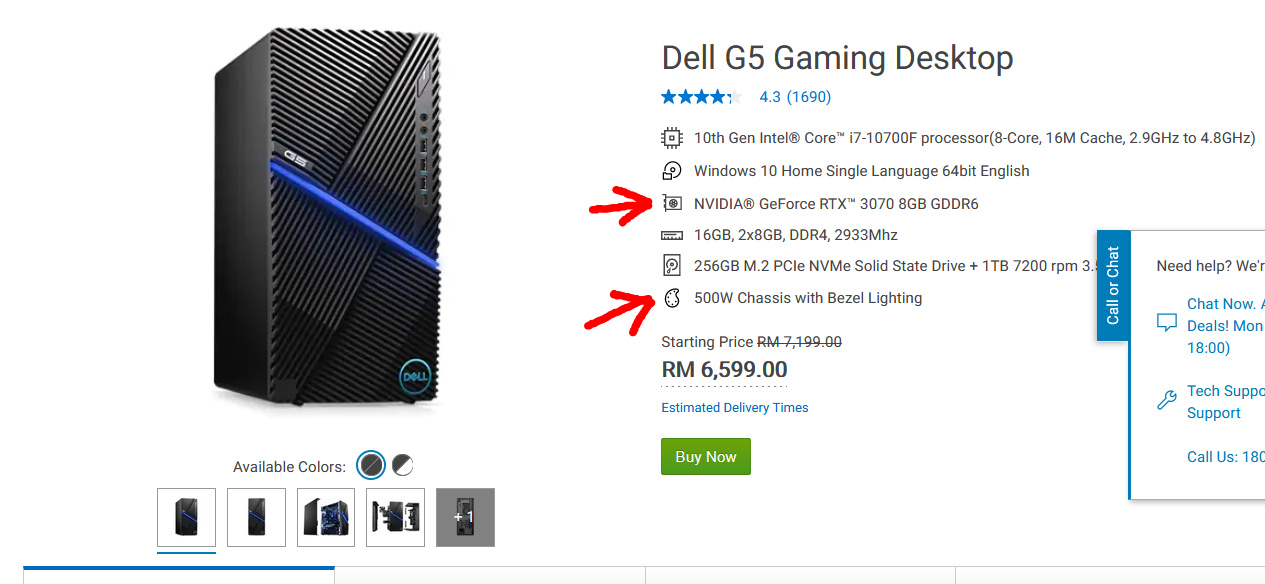Click the chassis palette icon
1265x584 pixels.
pyautogui.click(x=672, y=298)
